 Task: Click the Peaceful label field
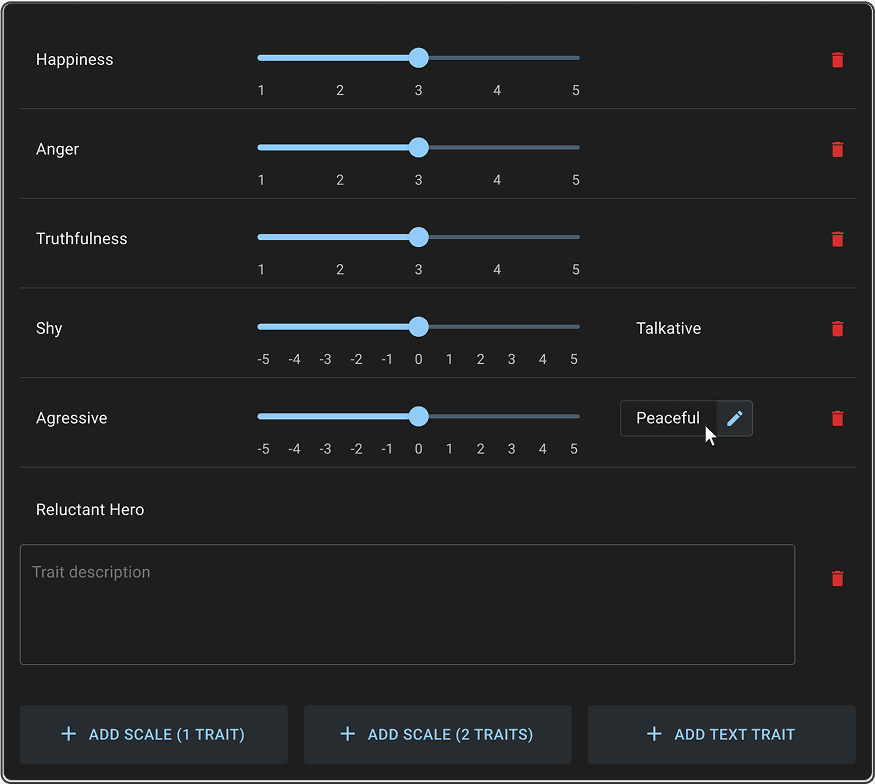667,419
